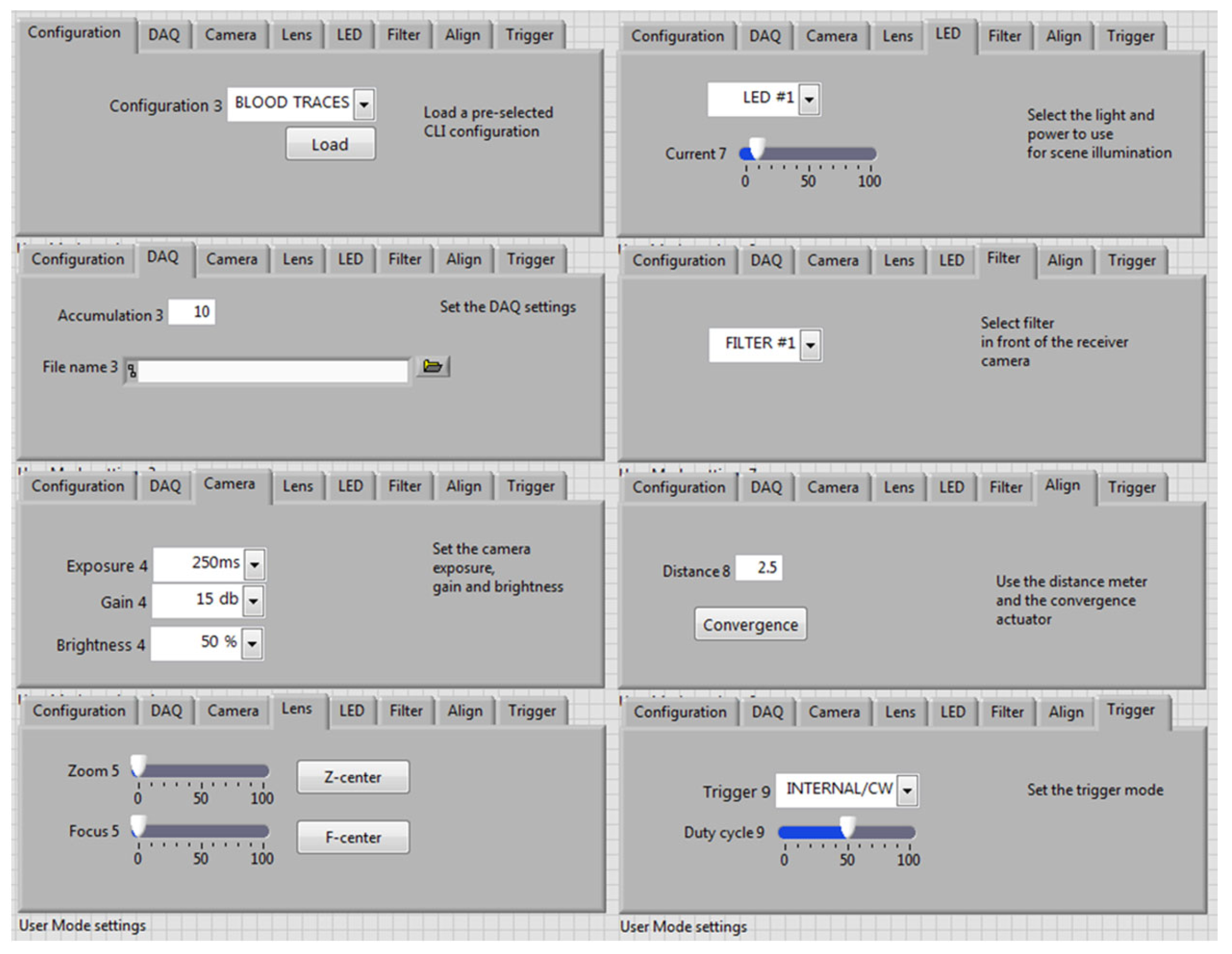Click the Accumulation 3 numeric field

click(192, 312)
